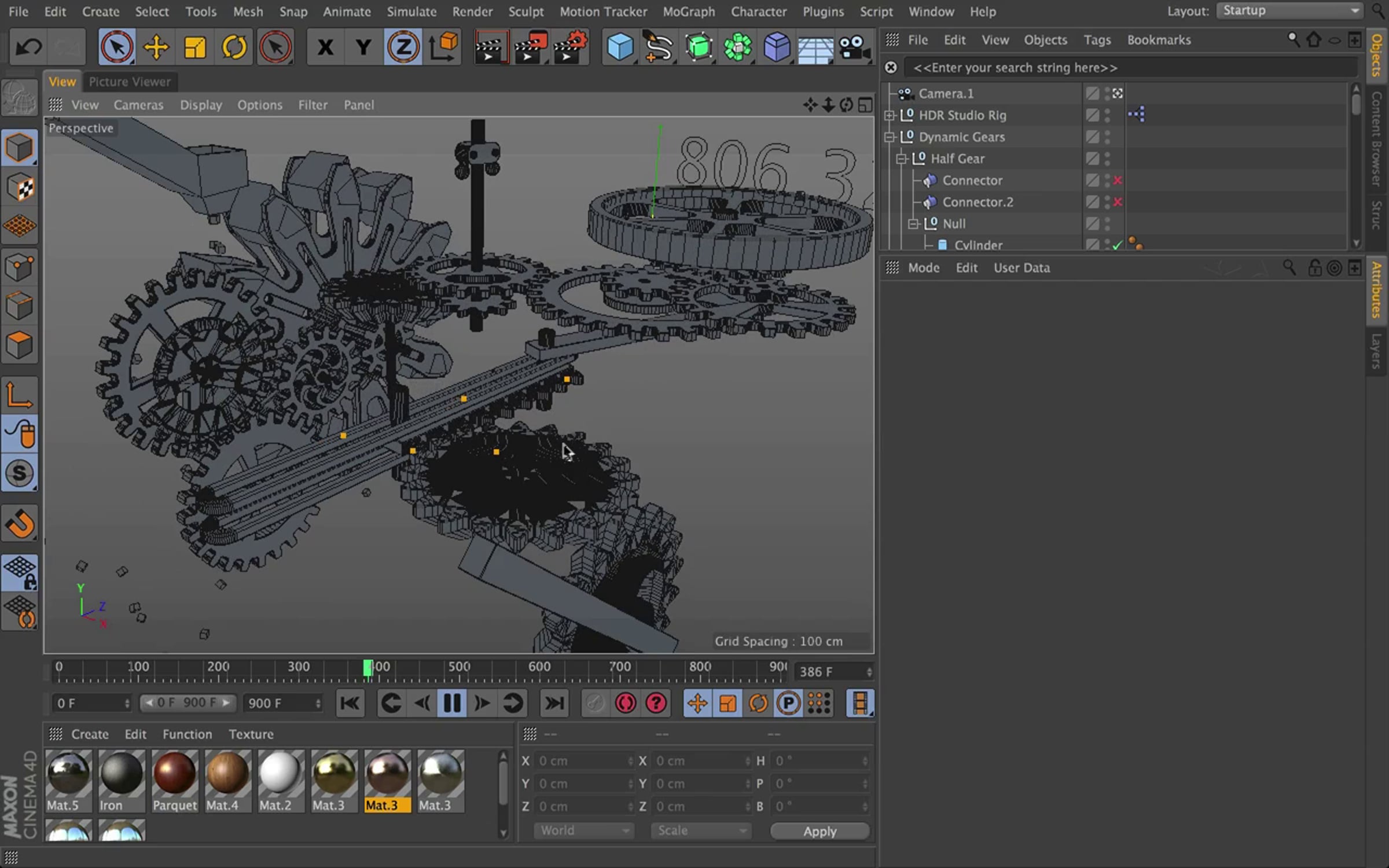Enable Axis mode in left toolbar
Screen dimensions: 1389x868
pyautogui.click(x=20, y=395)
